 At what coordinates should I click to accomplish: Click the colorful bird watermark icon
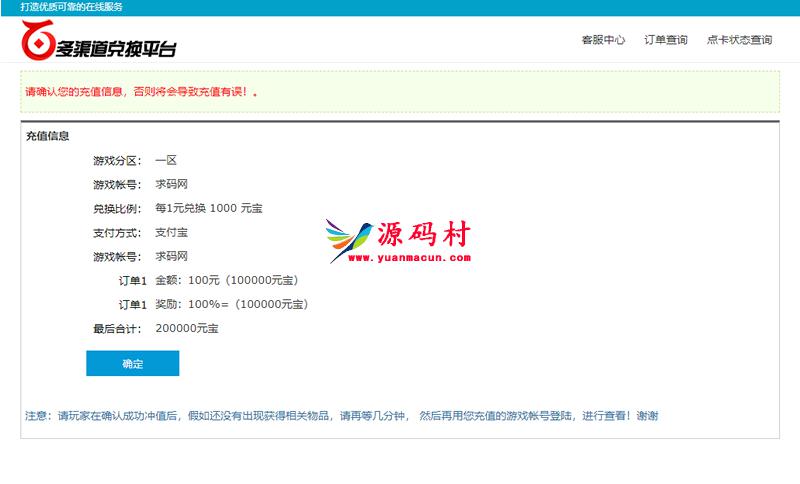click(x=350, y=241)
